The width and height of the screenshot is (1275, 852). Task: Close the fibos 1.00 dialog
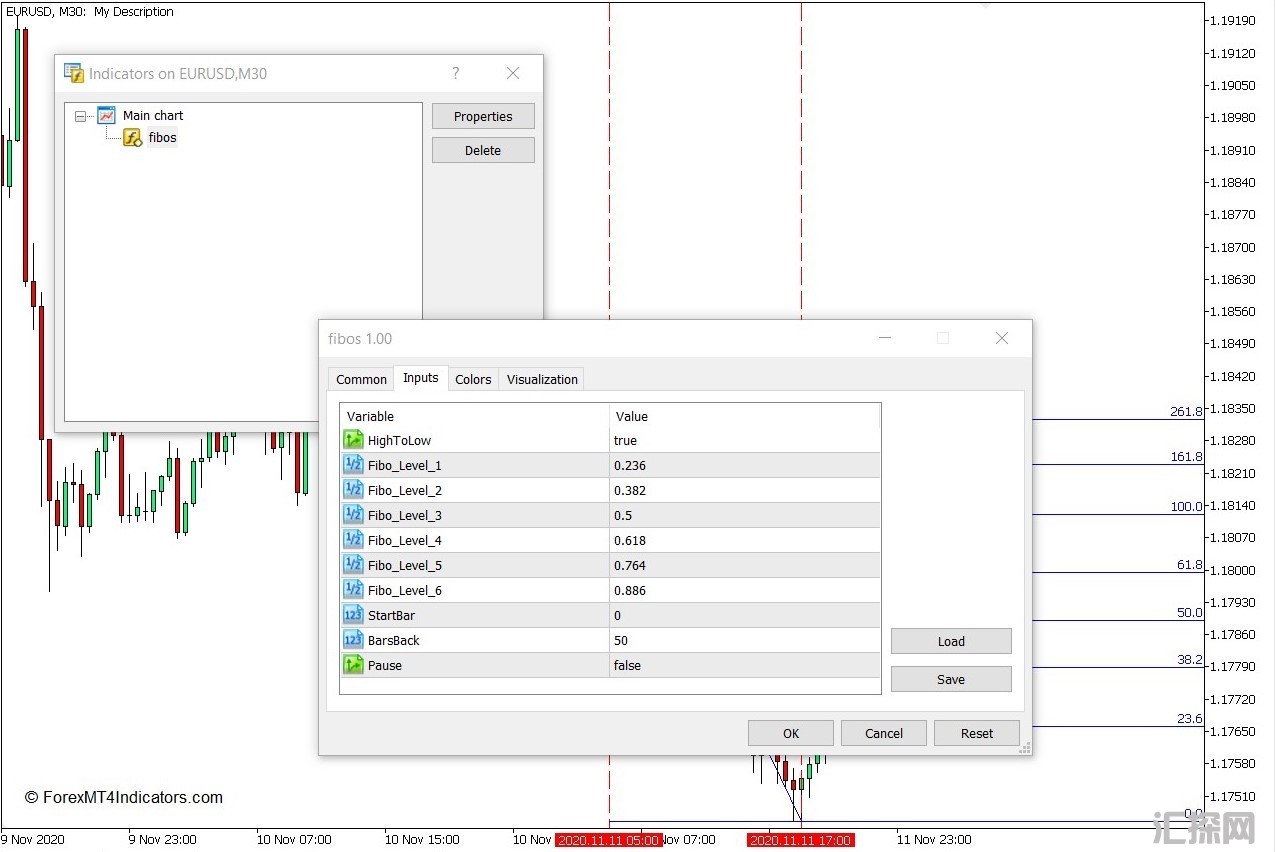coord(1002,338)
